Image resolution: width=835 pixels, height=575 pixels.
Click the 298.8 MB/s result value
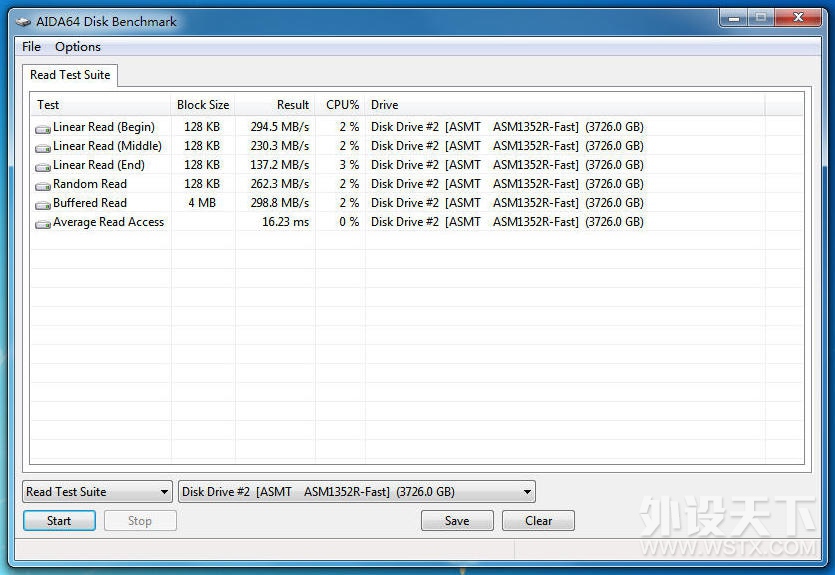(x=280, y=203)
